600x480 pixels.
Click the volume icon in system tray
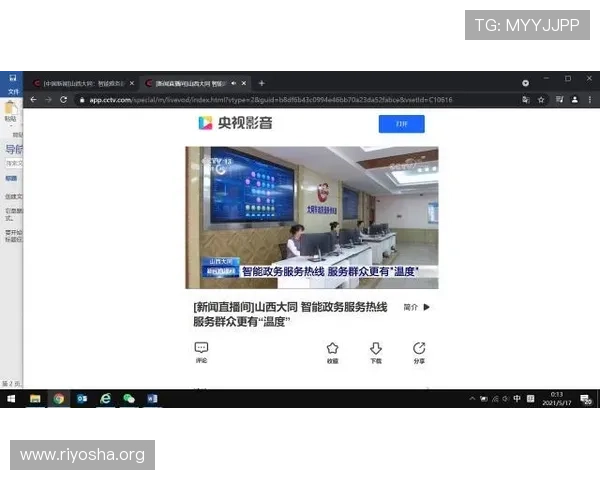(x=505, y=399)
